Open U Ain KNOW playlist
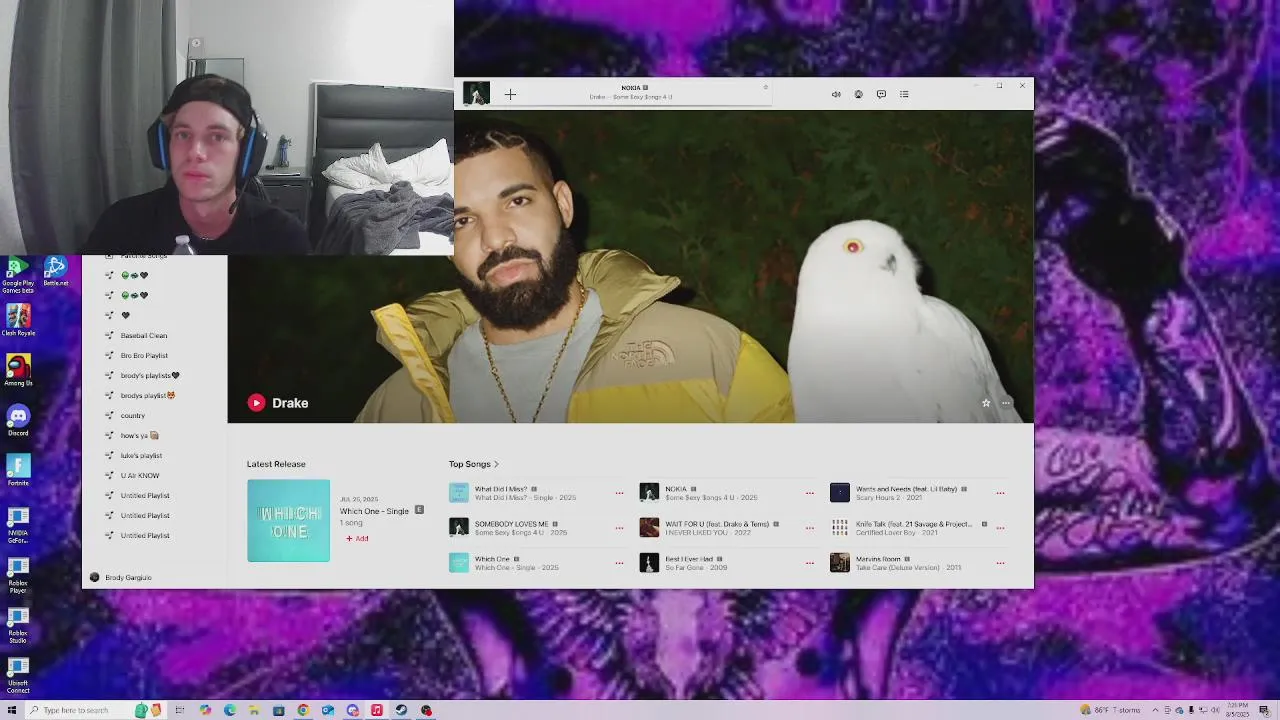This screenshot has width=1280, height=720. (x=140, y=476)
